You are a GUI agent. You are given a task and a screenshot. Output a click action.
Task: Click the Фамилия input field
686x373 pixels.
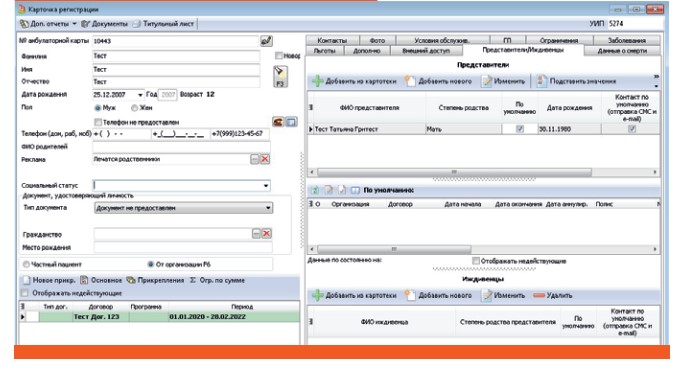tap(176, 56)
